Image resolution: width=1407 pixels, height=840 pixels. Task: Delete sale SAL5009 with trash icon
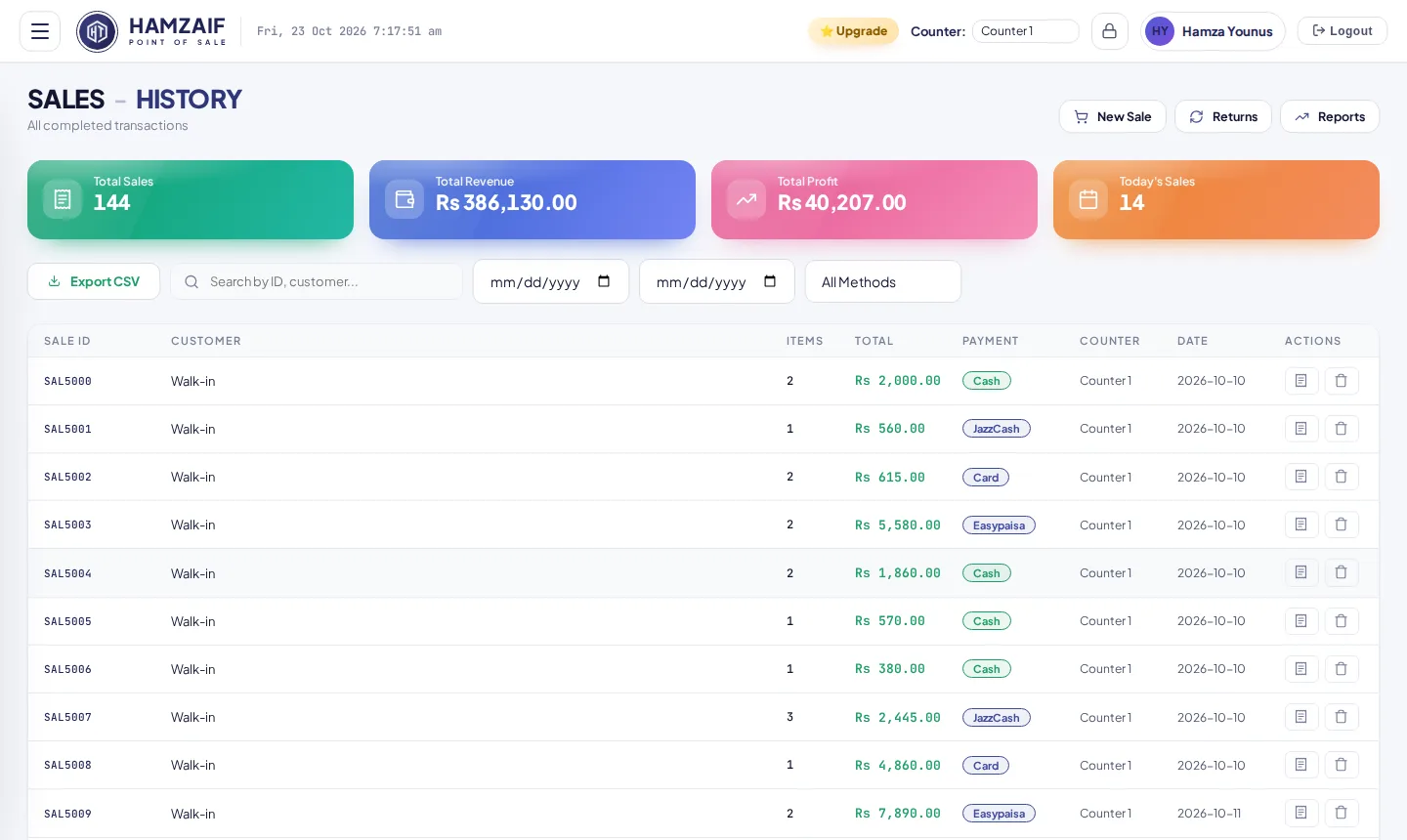1342,813
